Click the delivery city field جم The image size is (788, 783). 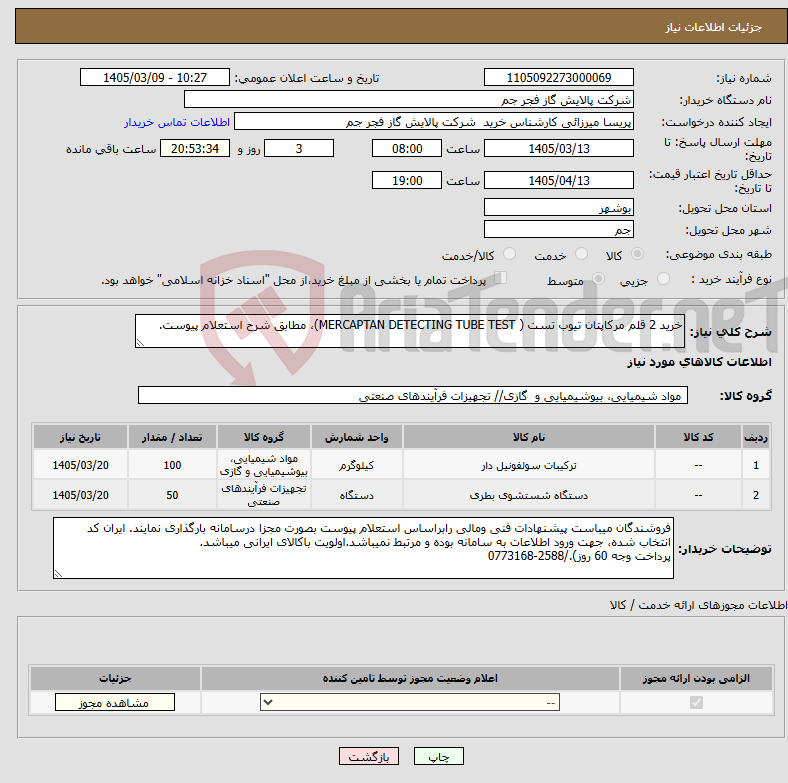coord(558,229)
